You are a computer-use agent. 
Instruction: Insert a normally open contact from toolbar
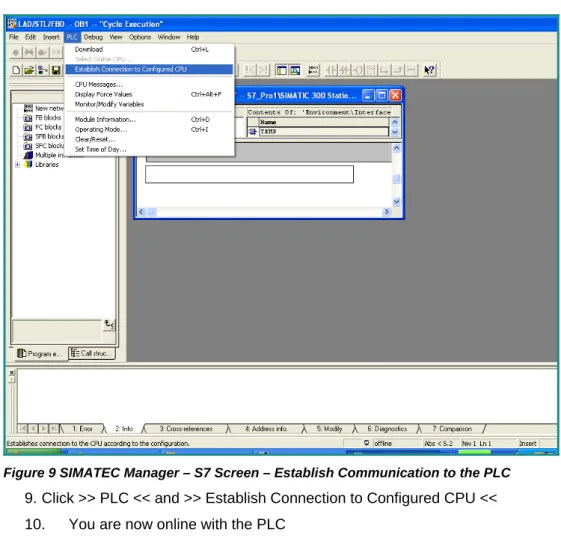coord(331,70)
